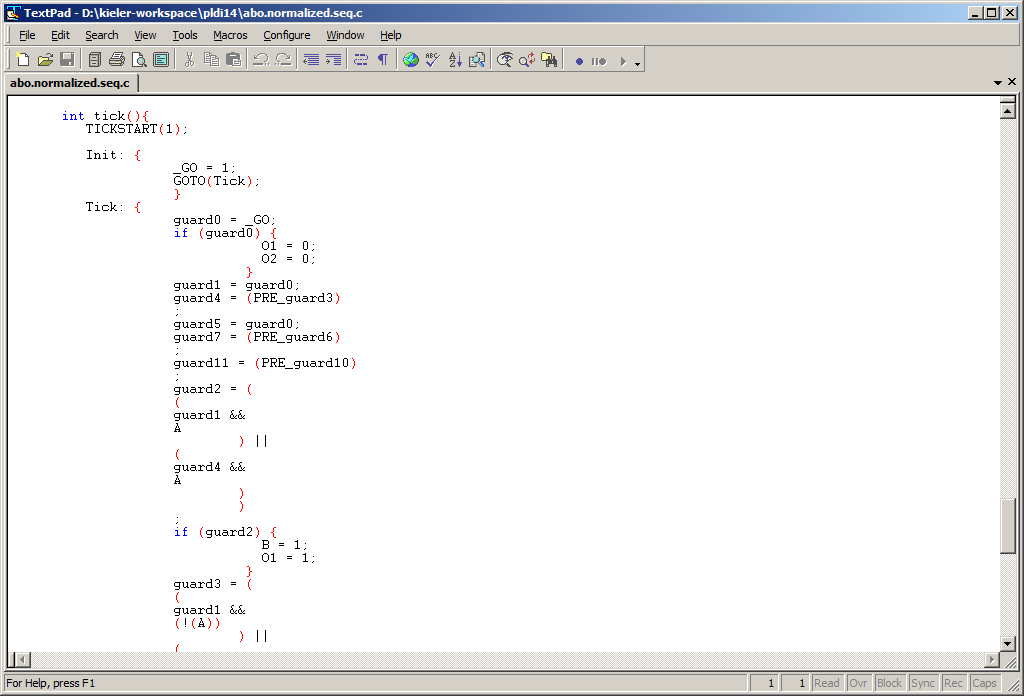
Task: Create a new document with toolbar icon
Action: 23,60
